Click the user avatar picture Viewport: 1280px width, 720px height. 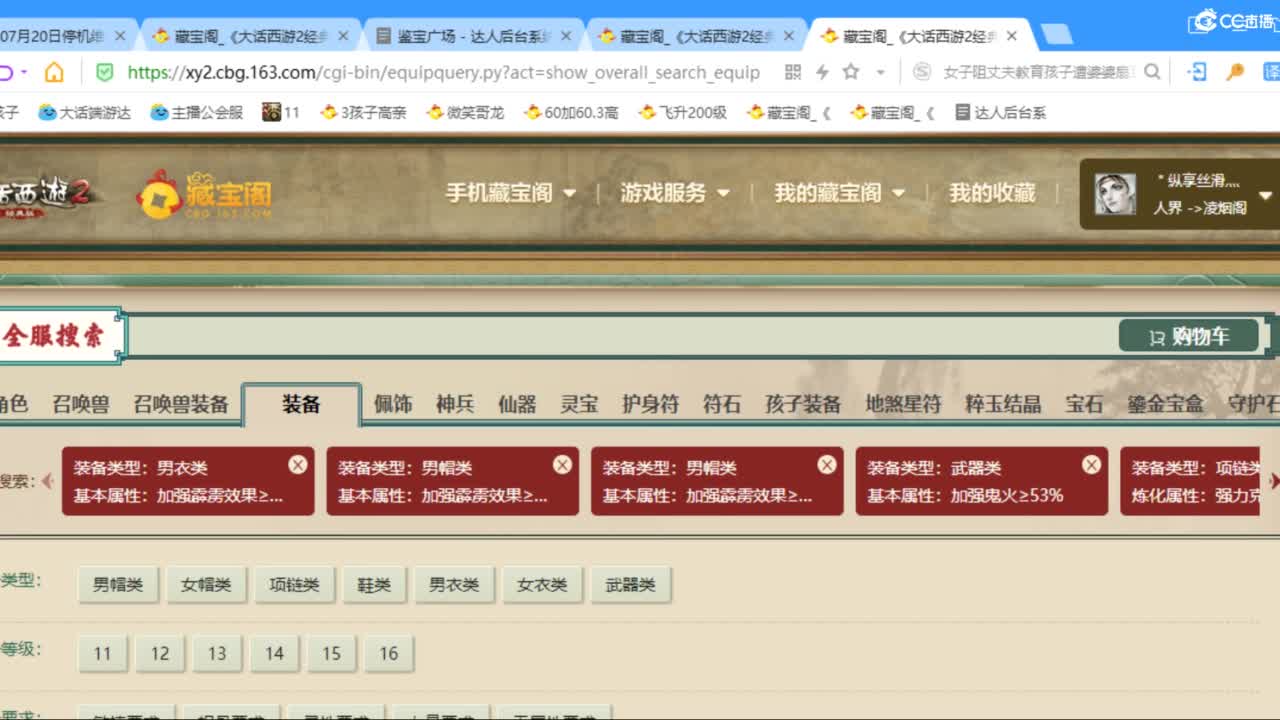pyautogui.click(x=1115, y=194)
